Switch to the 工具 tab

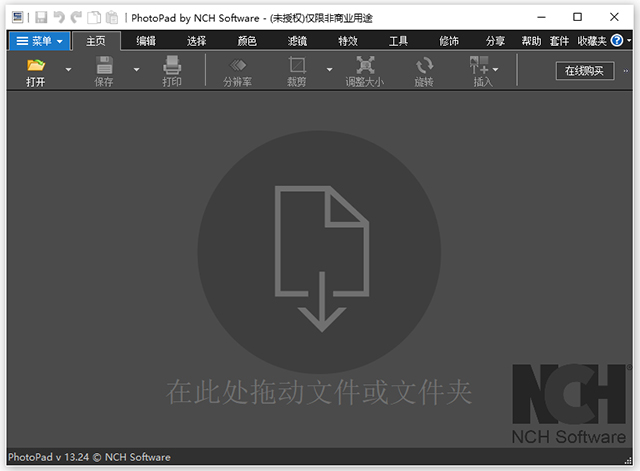(398, 41)
